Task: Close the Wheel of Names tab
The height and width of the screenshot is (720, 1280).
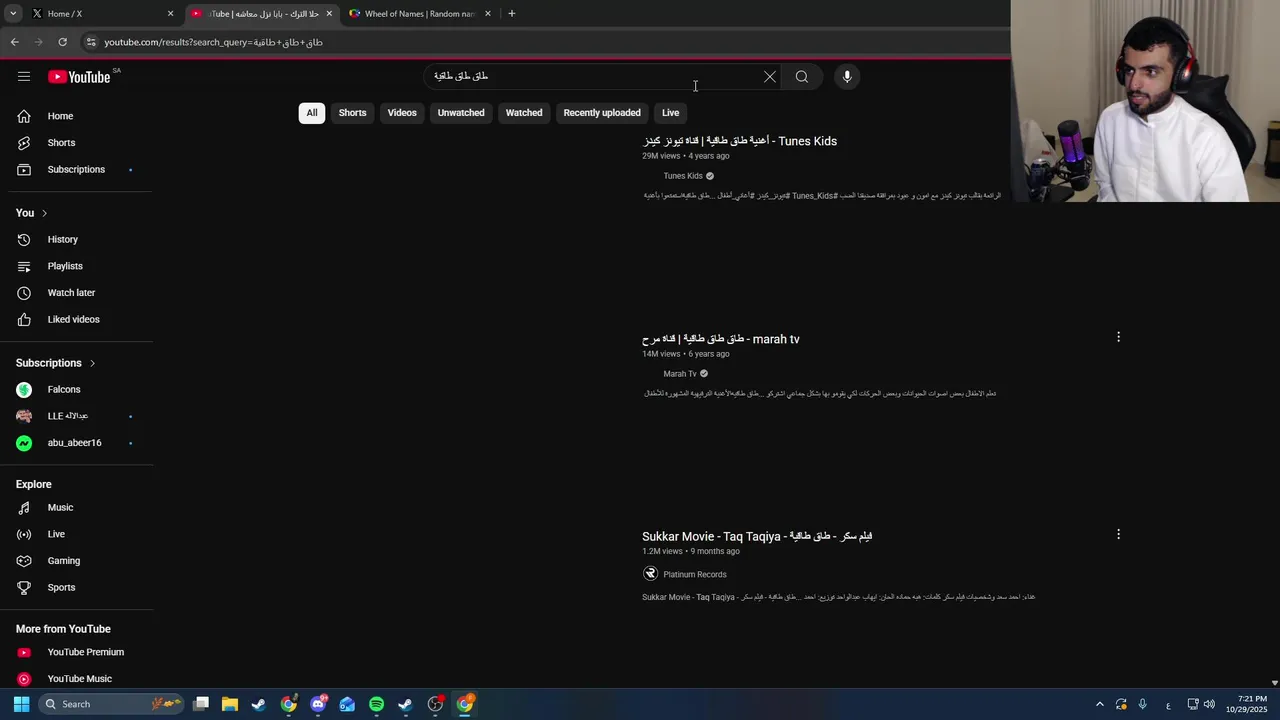Action: 488,14
